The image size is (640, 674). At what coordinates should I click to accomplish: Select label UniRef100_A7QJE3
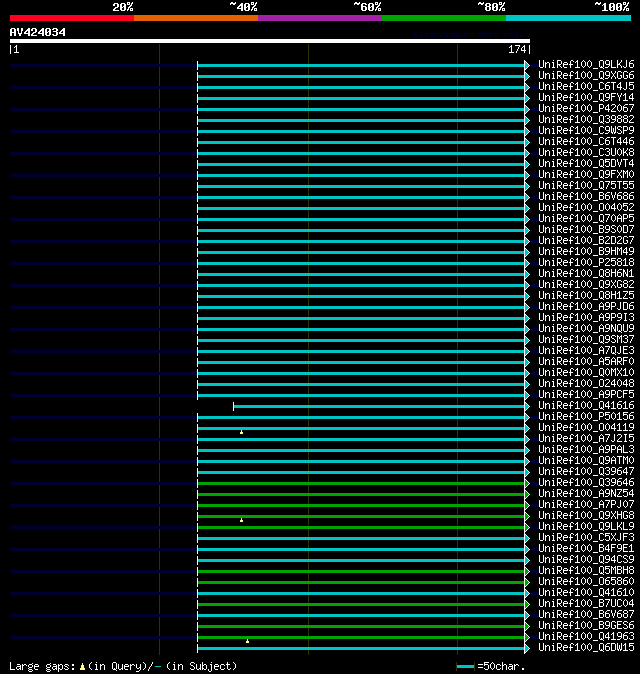(586, 350)
